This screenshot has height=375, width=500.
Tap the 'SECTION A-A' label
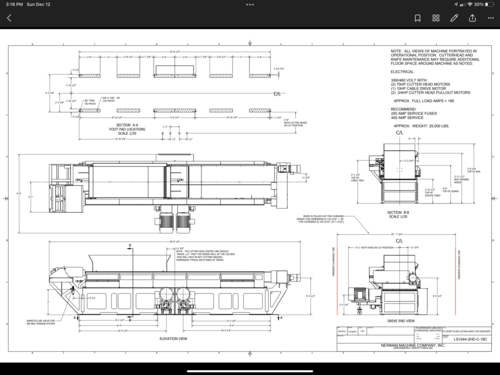point(127,125)
